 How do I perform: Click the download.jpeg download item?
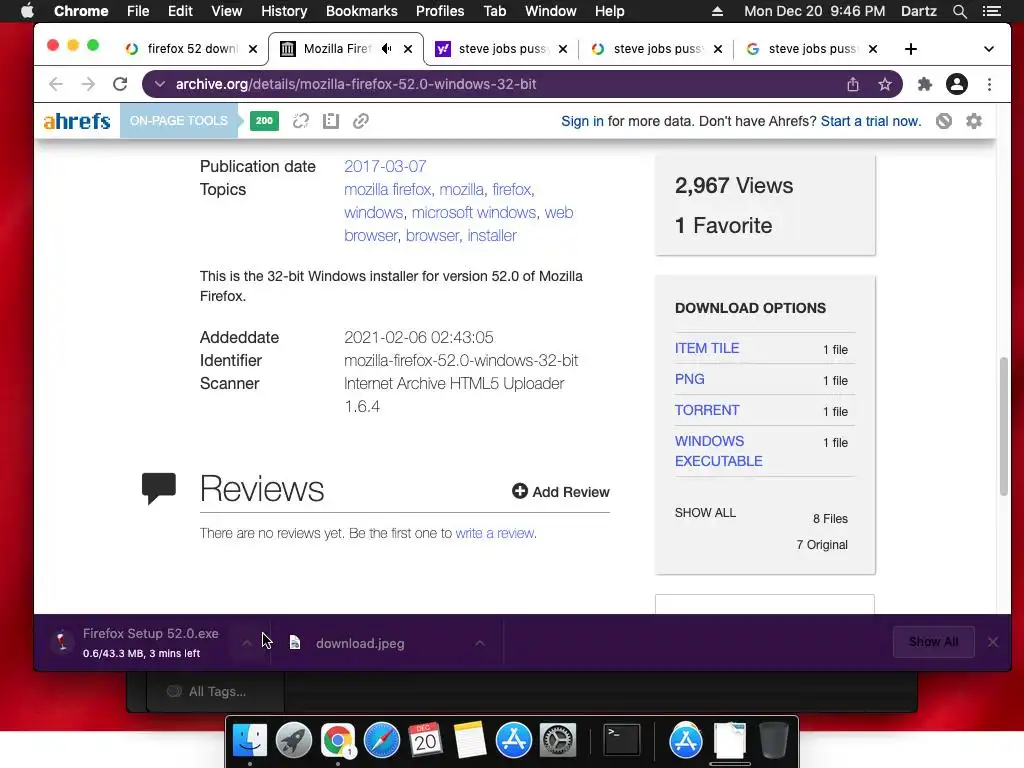click(x=360, y=643)
